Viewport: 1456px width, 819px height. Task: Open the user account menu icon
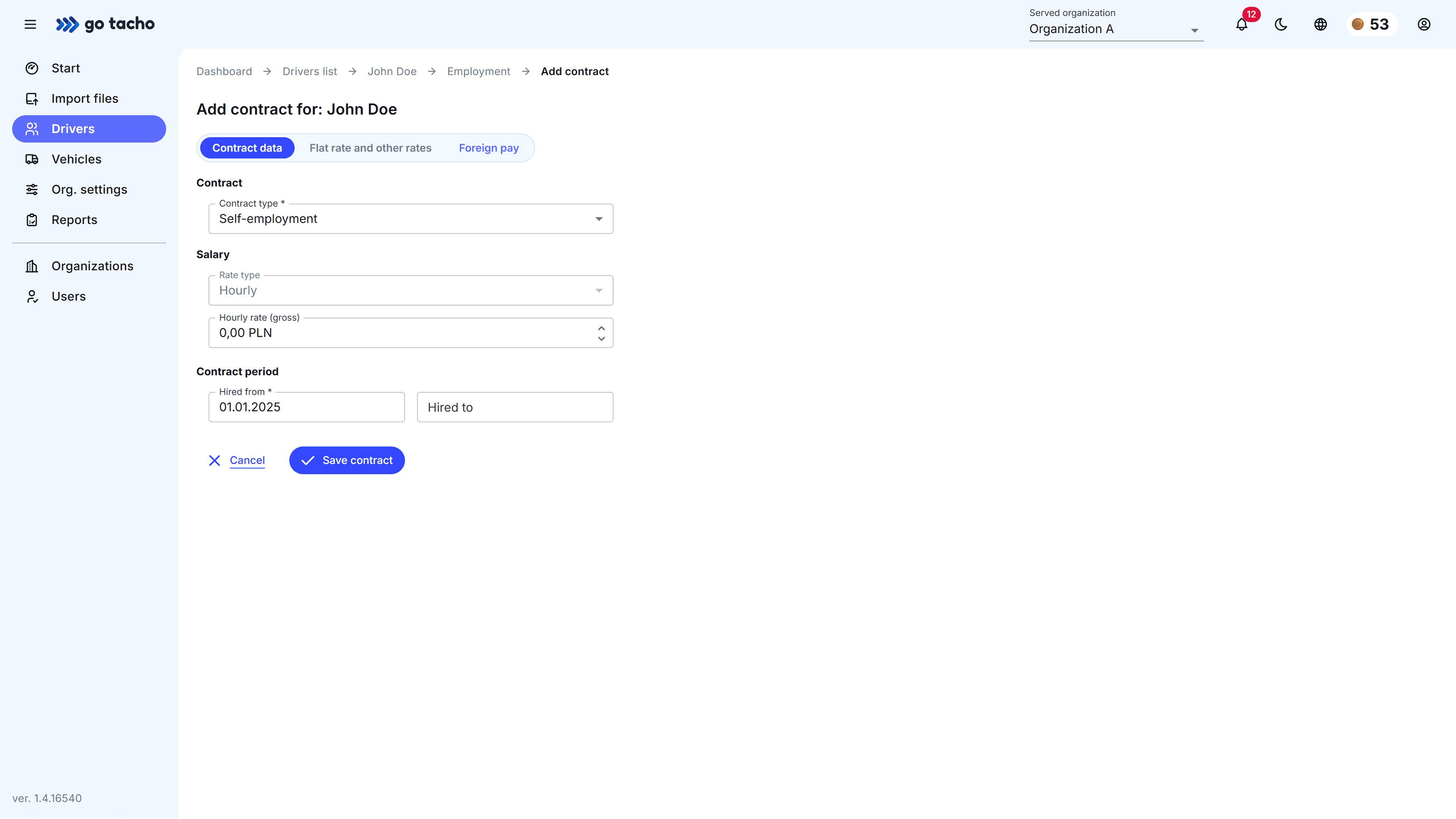(1424, 25)
